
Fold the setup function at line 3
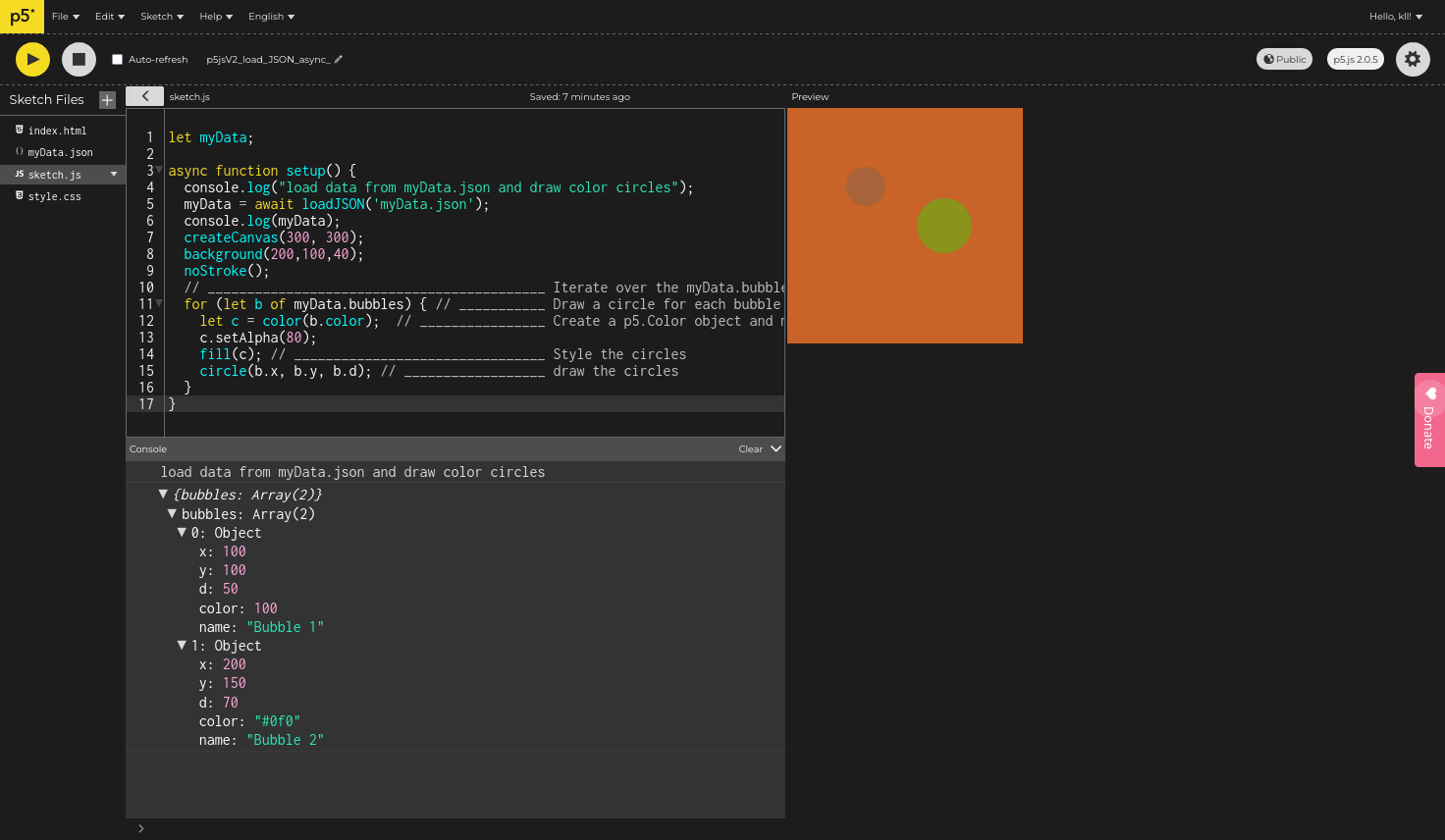[x=159, y=170]
